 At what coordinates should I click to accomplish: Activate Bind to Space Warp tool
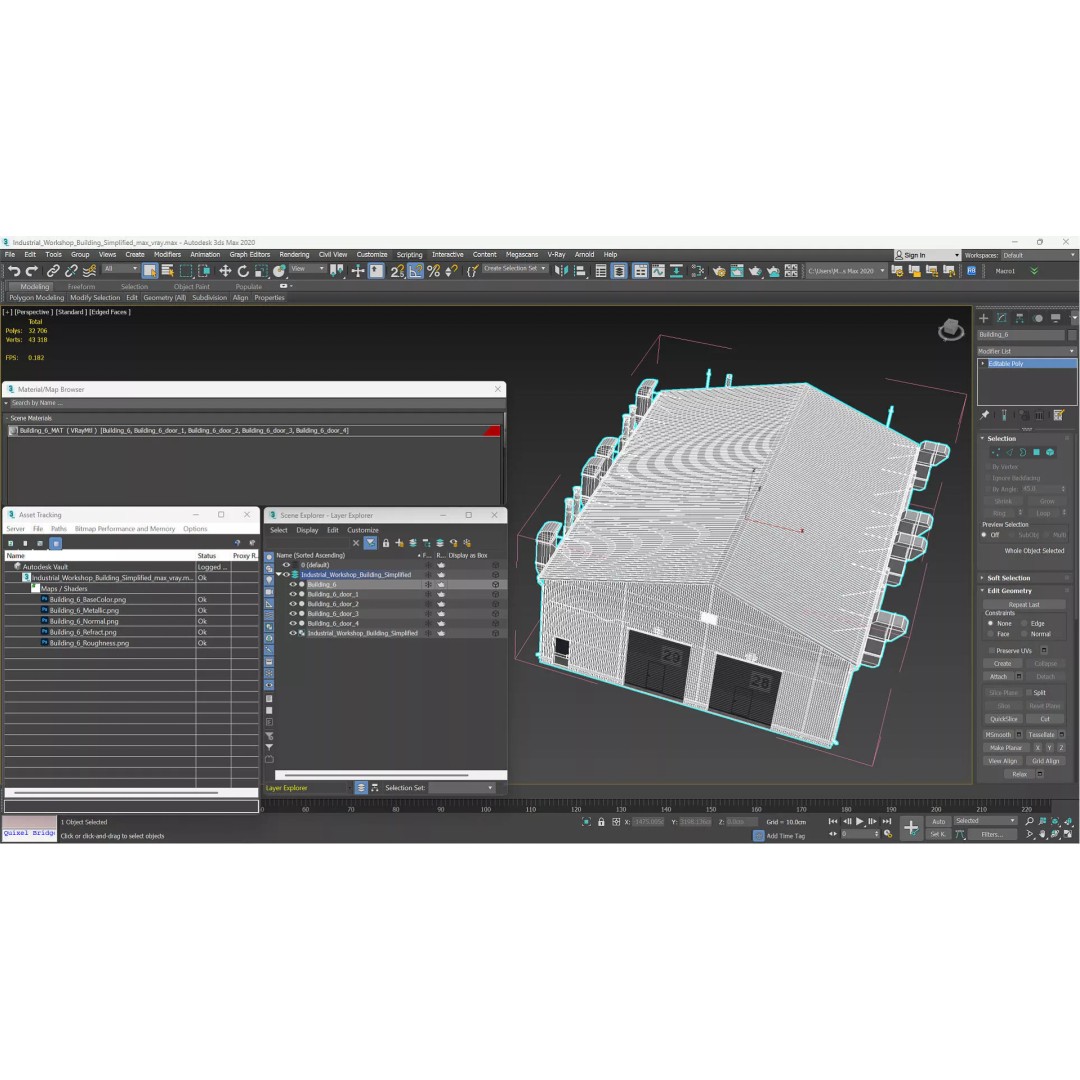pos(90,271)
